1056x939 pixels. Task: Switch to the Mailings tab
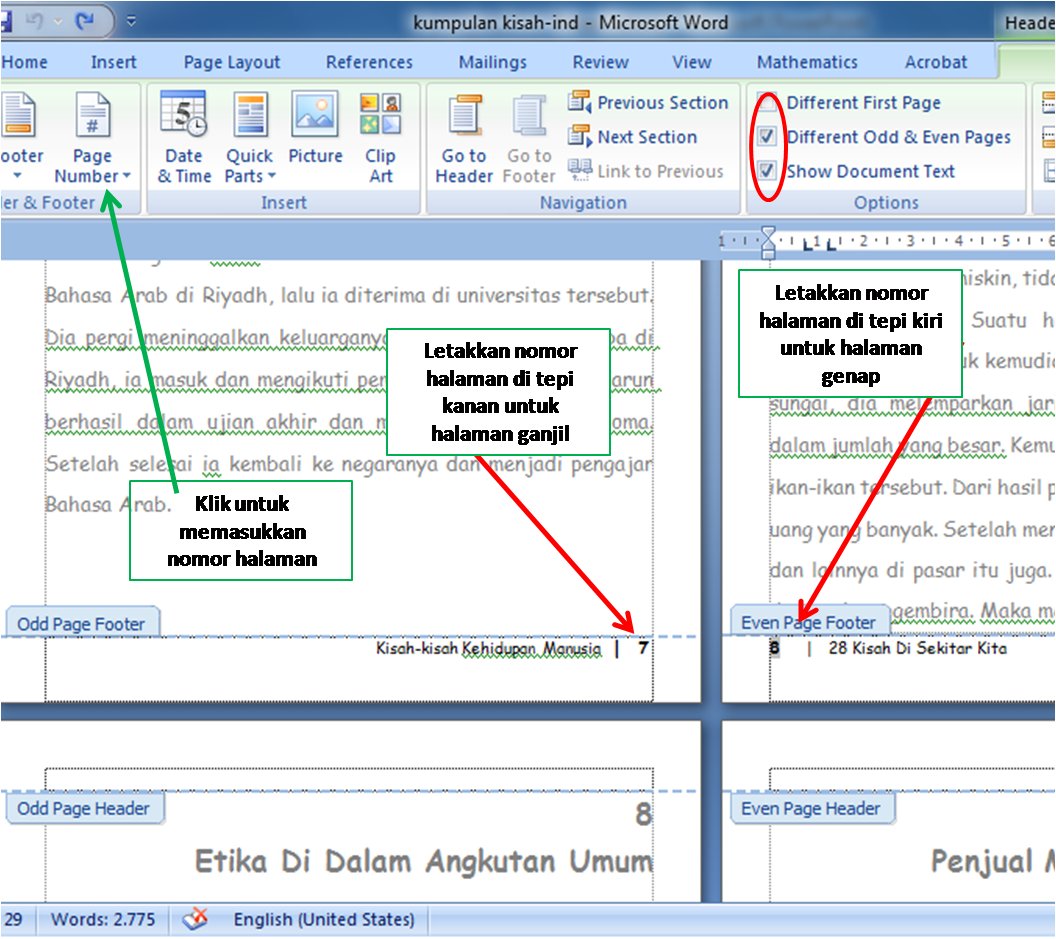(492, 61)
